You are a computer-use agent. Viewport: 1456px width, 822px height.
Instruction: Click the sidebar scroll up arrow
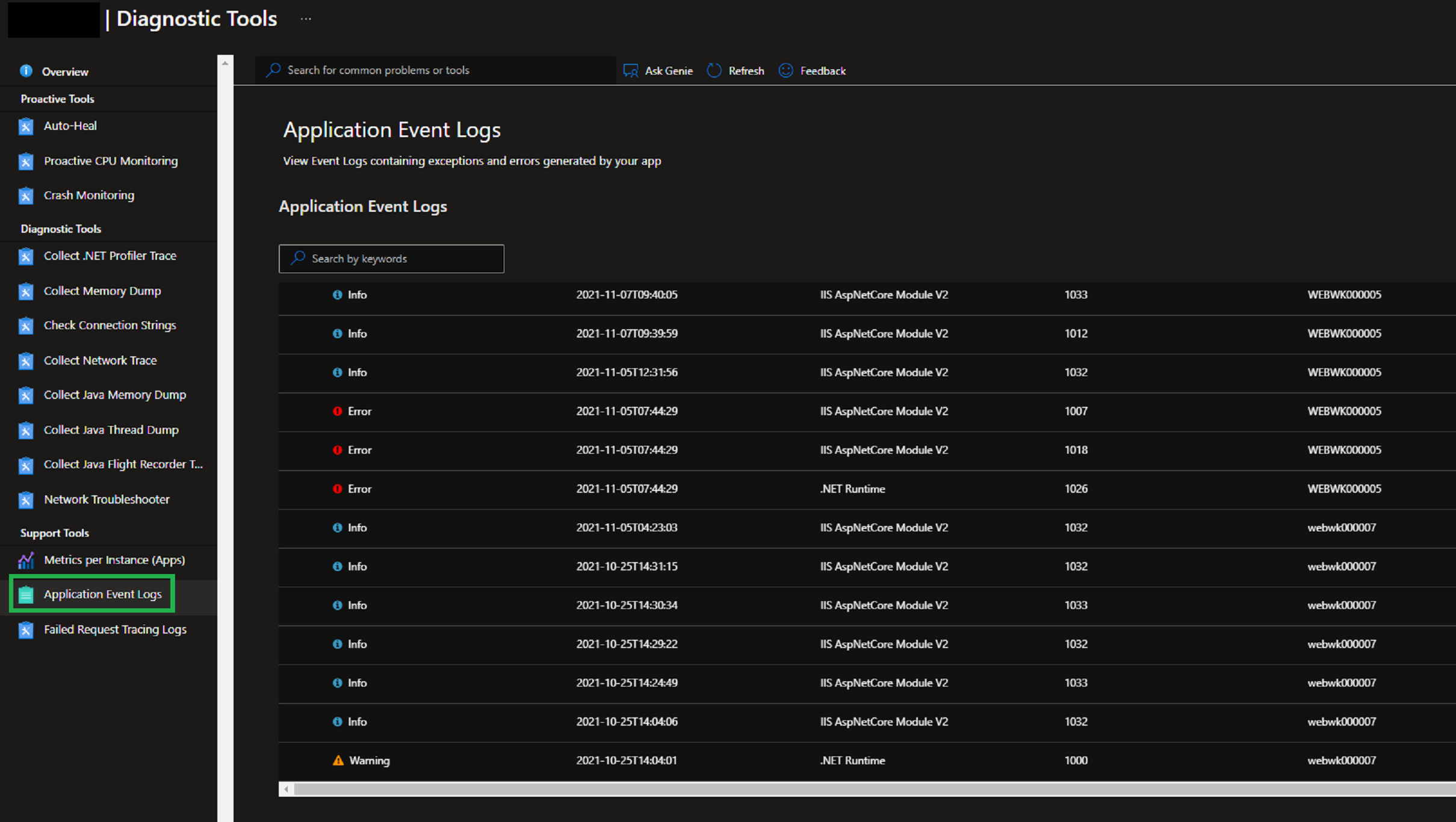225,63
